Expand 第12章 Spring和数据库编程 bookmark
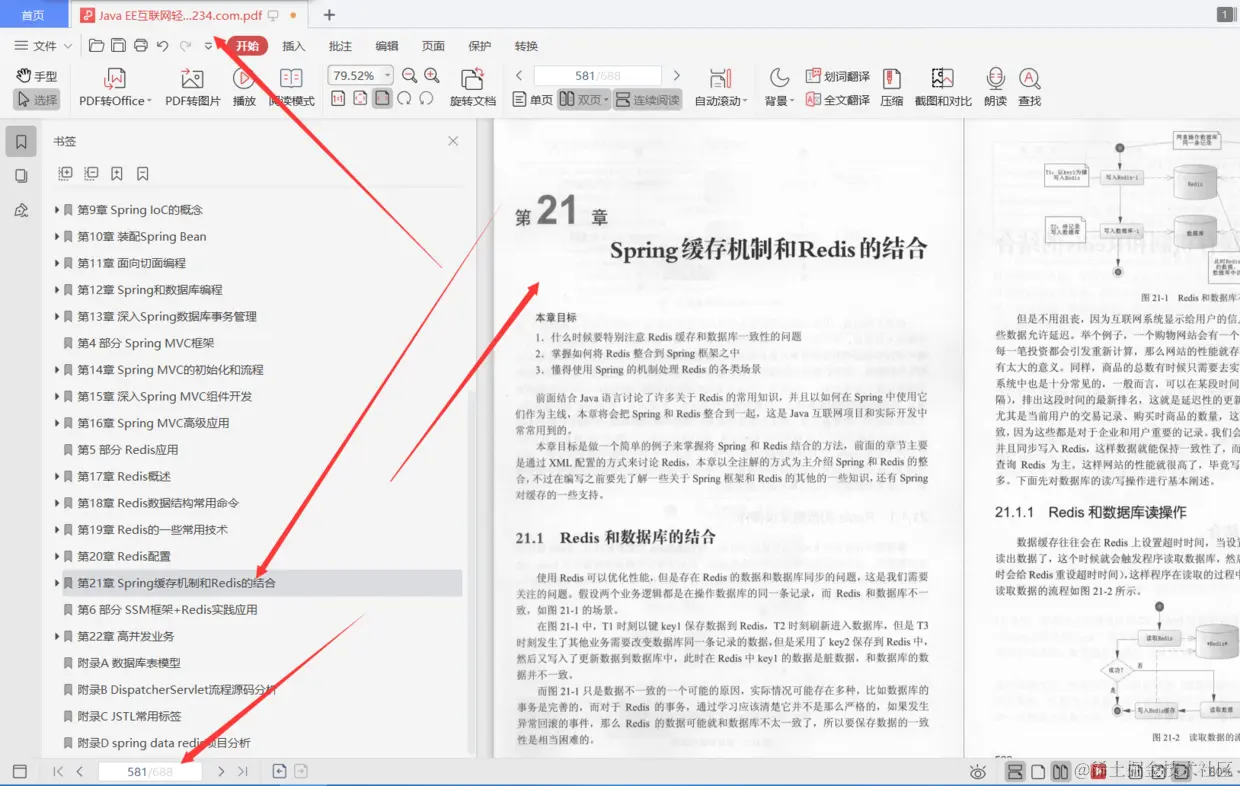1240x786 pixels. (57, 290)
